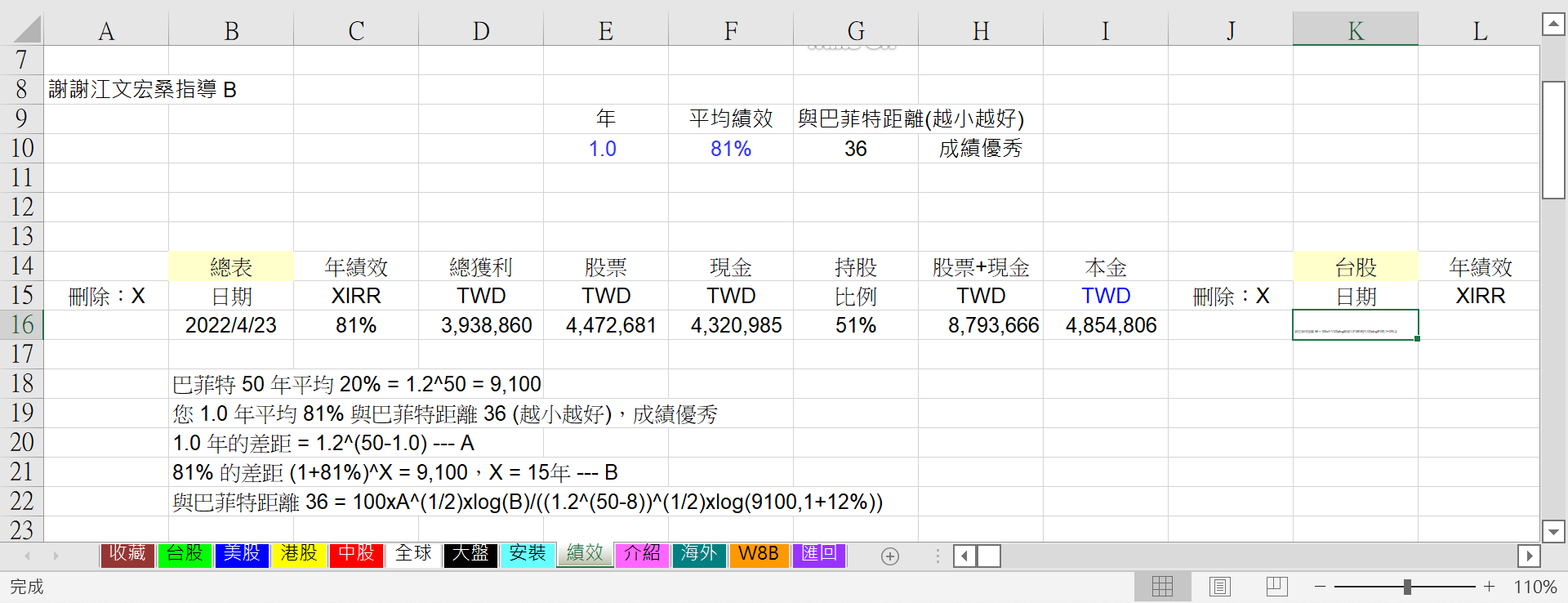Click the zoom in plus button
The height and width of the screenshot is (603, 1568).
(1490, 587)
